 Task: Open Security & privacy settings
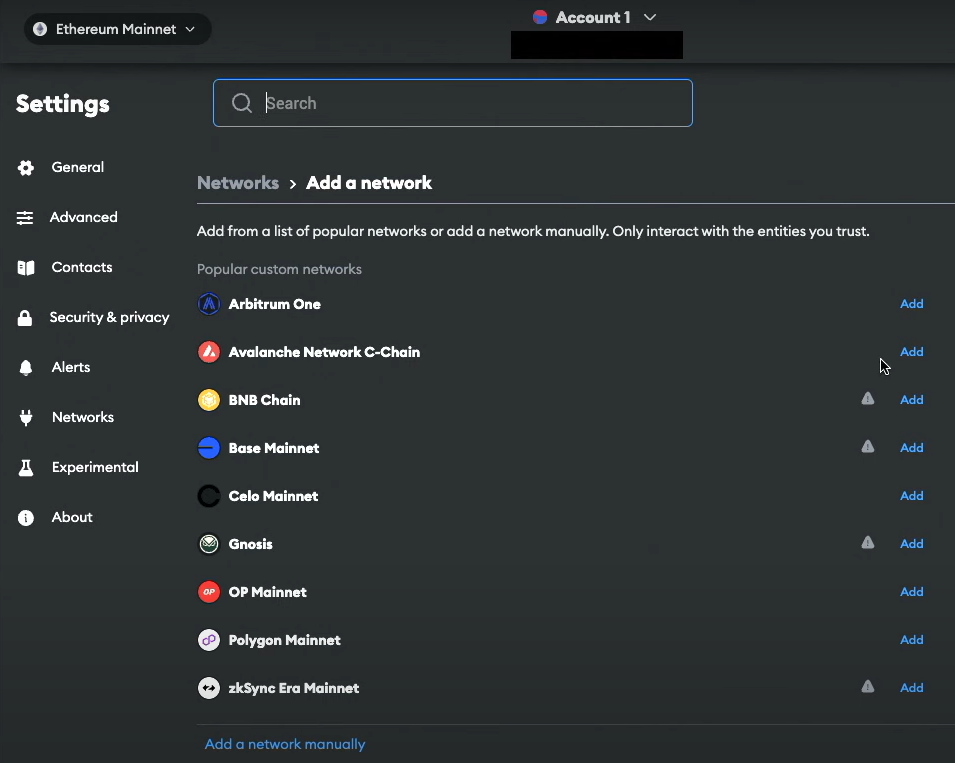pyautogui.click(x=110, y=317)
